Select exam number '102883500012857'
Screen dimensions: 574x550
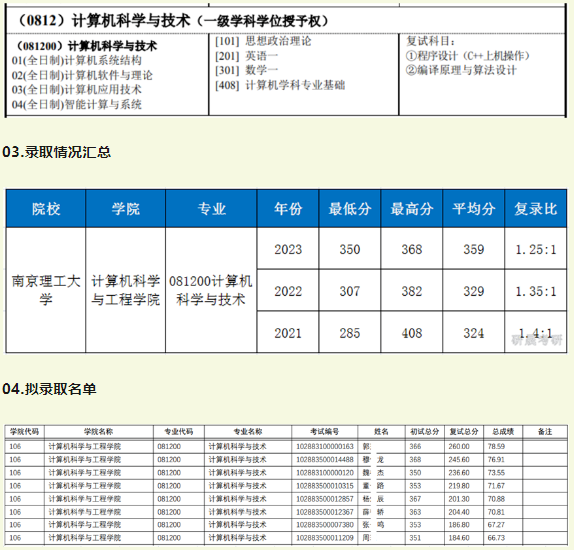(325, 499)
